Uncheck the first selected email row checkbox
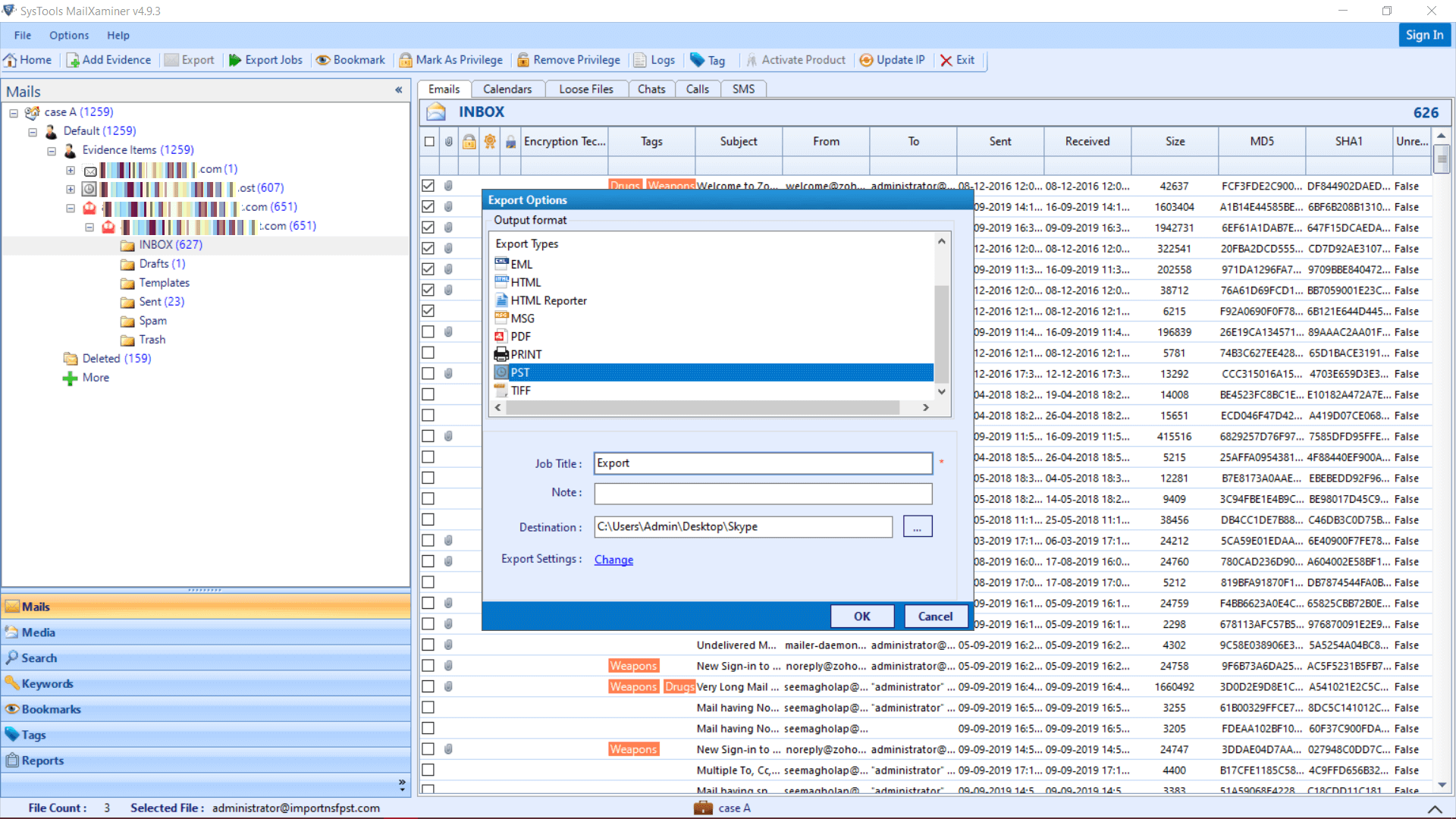Viewport: 1456px width, 819px height. tap(428, 185)
